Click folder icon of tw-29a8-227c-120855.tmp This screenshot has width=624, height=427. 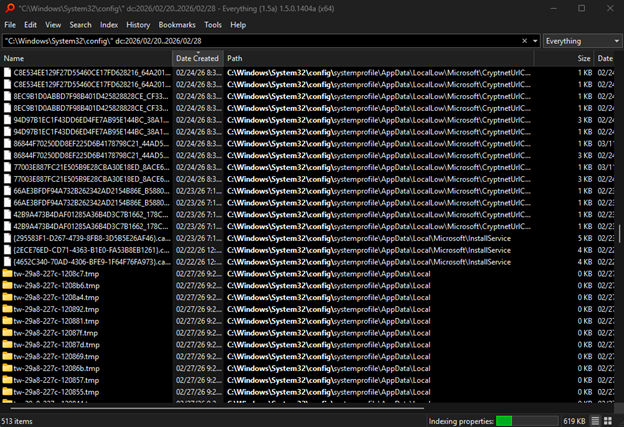coord(8,393)
